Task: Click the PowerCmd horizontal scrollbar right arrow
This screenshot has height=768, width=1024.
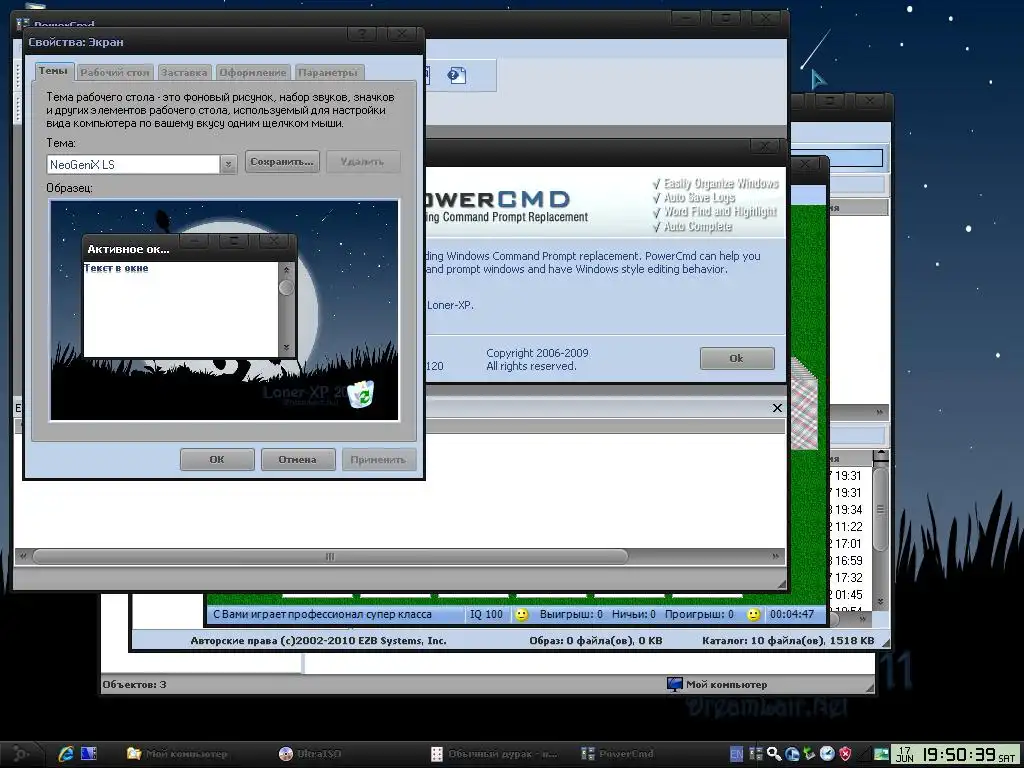Action: point(775,556)
